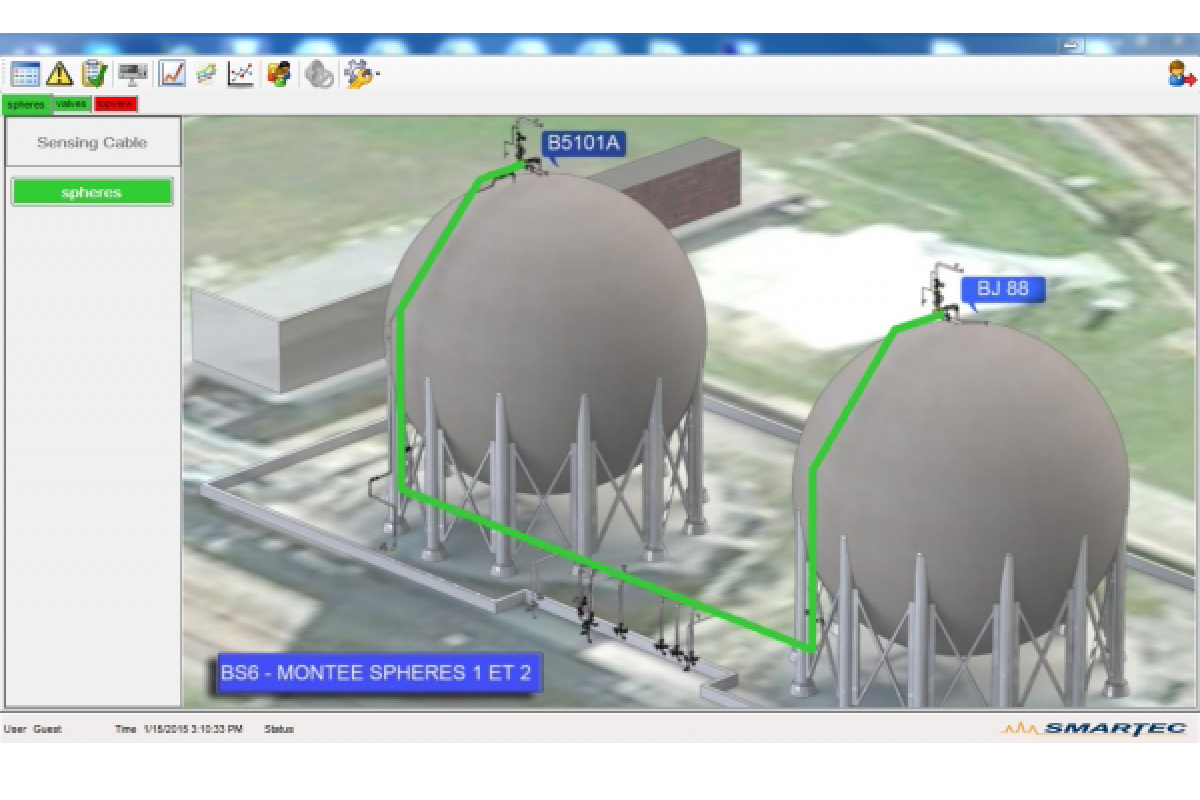Open the user management icon
The image size is (1200, 800).
click(x=279, y=74)
